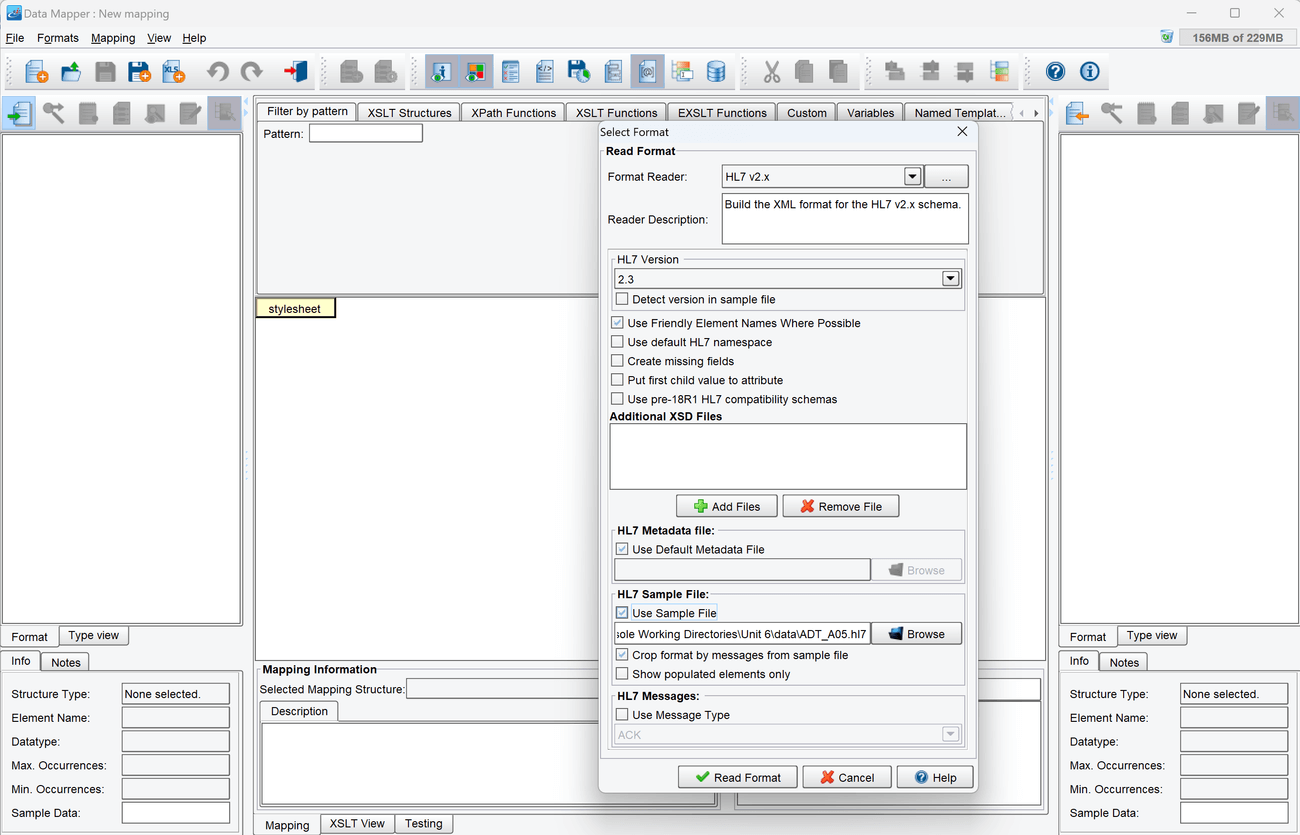Click the Undo icon in the toolbar

tap(217, 71)
